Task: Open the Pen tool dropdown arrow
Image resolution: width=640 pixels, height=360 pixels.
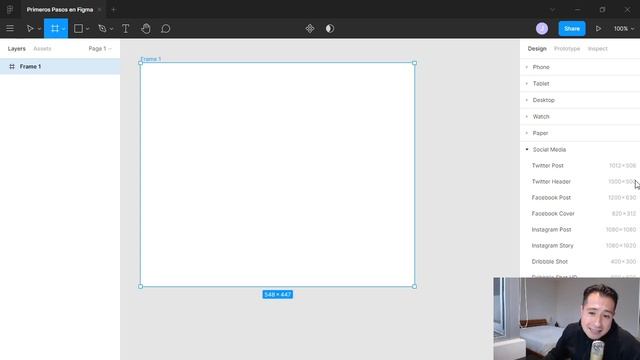Action: coord(111,29)
